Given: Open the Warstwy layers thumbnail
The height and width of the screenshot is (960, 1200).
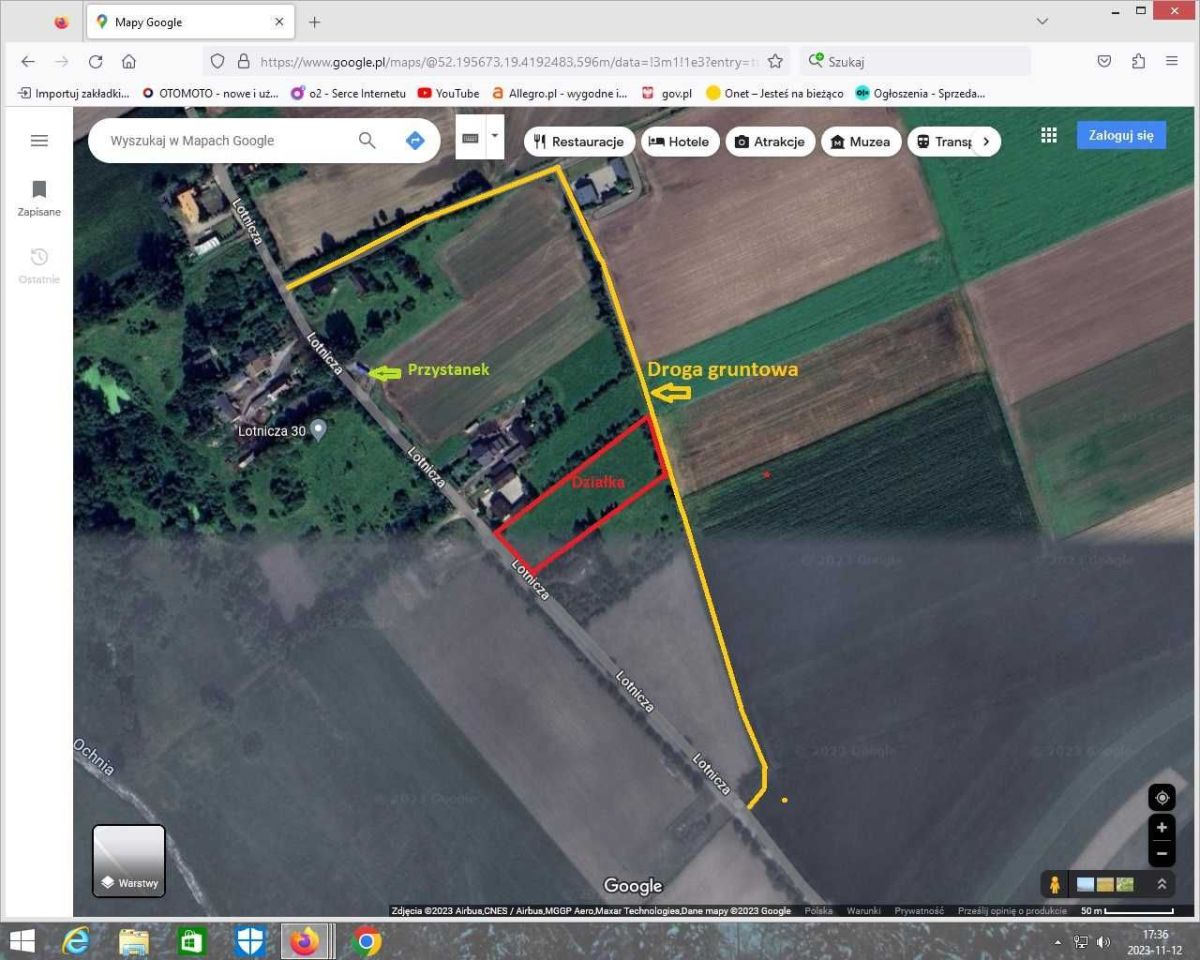Looking at the screenshot, I should (129, 860).
